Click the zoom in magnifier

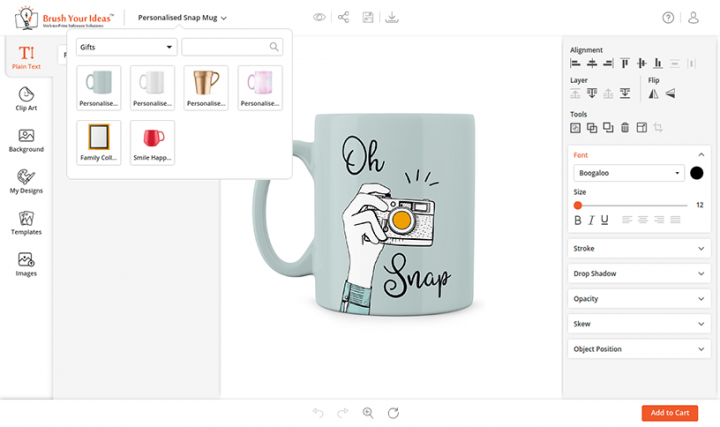(x=368, y=413)
